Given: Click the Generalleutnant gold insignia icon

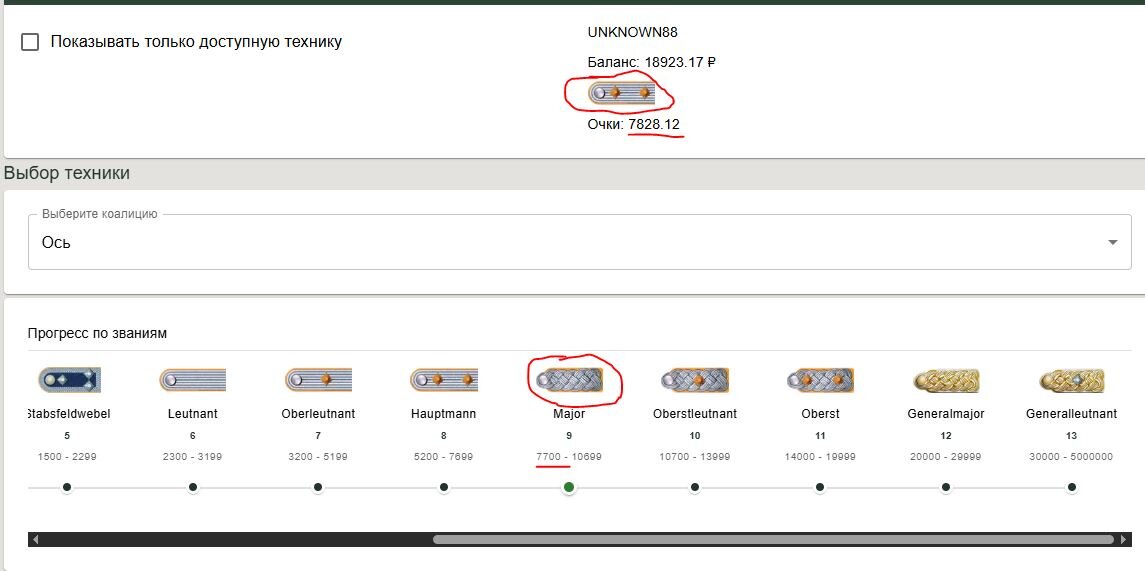Looking at the screenshot, I should click(1071, 380).
